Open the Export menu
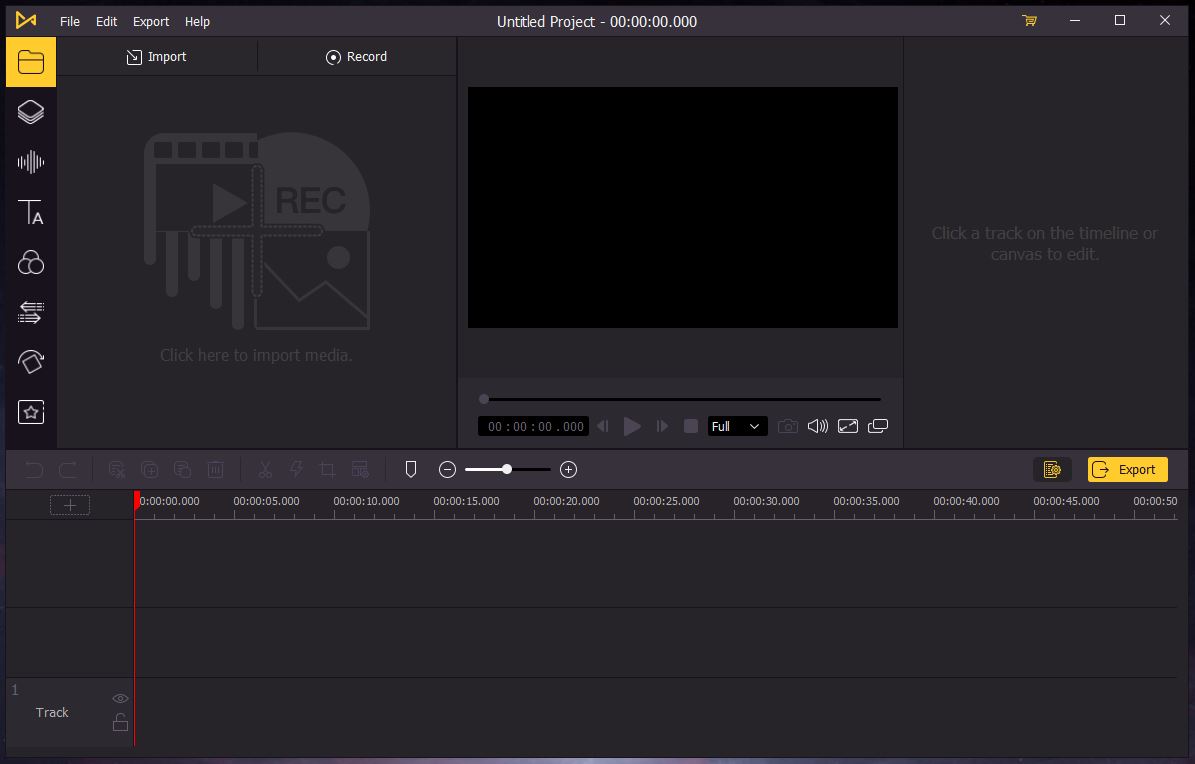 [x=151, y=21]
